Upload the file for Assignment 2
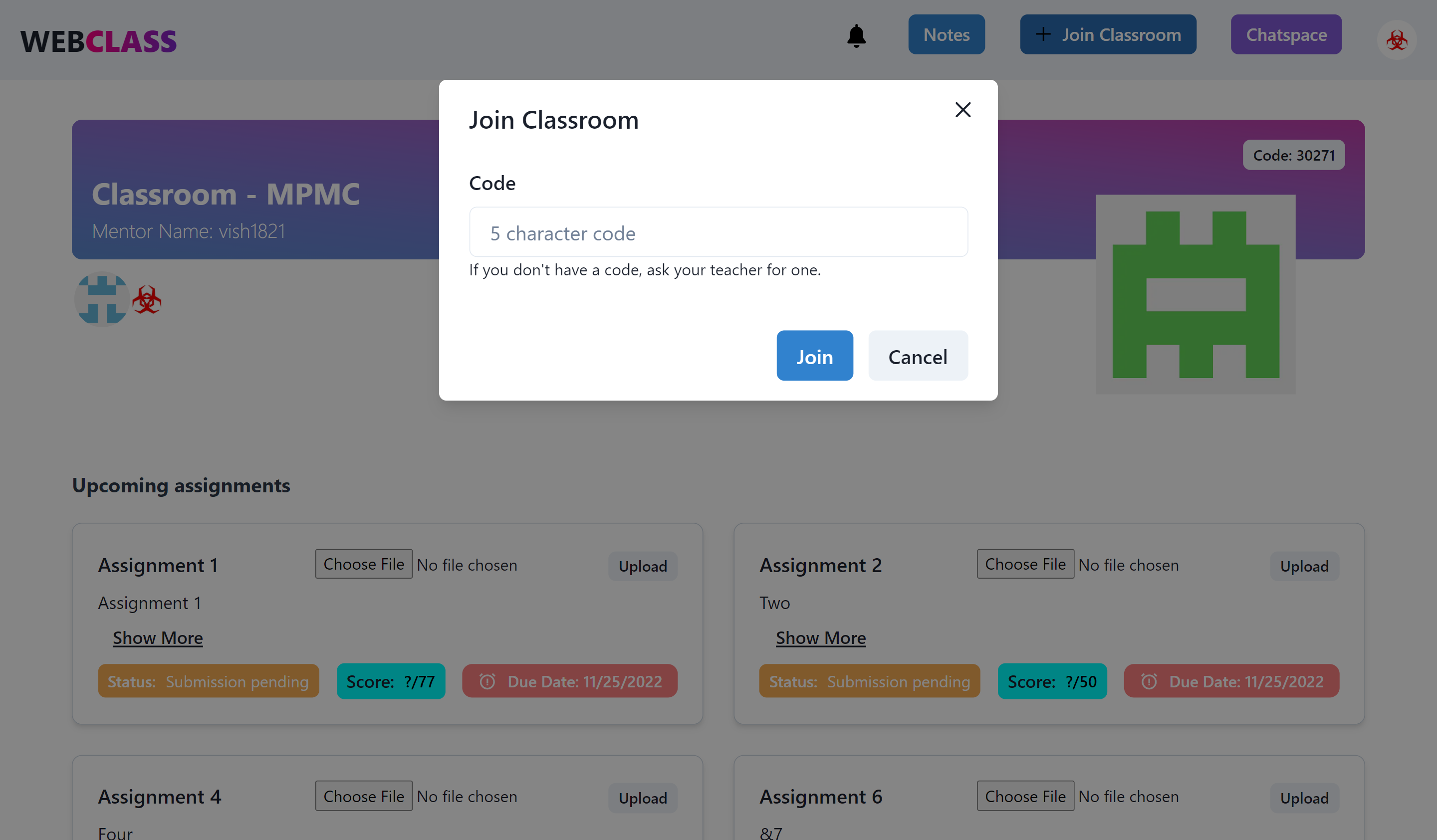 [1304, 566]
